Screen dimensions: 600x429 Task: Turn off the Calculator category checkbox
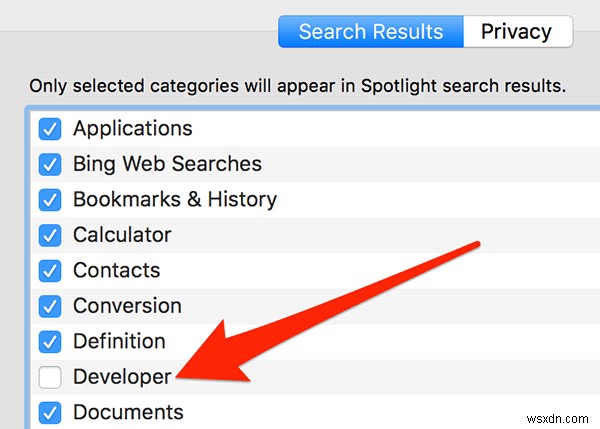pos(50,235)
